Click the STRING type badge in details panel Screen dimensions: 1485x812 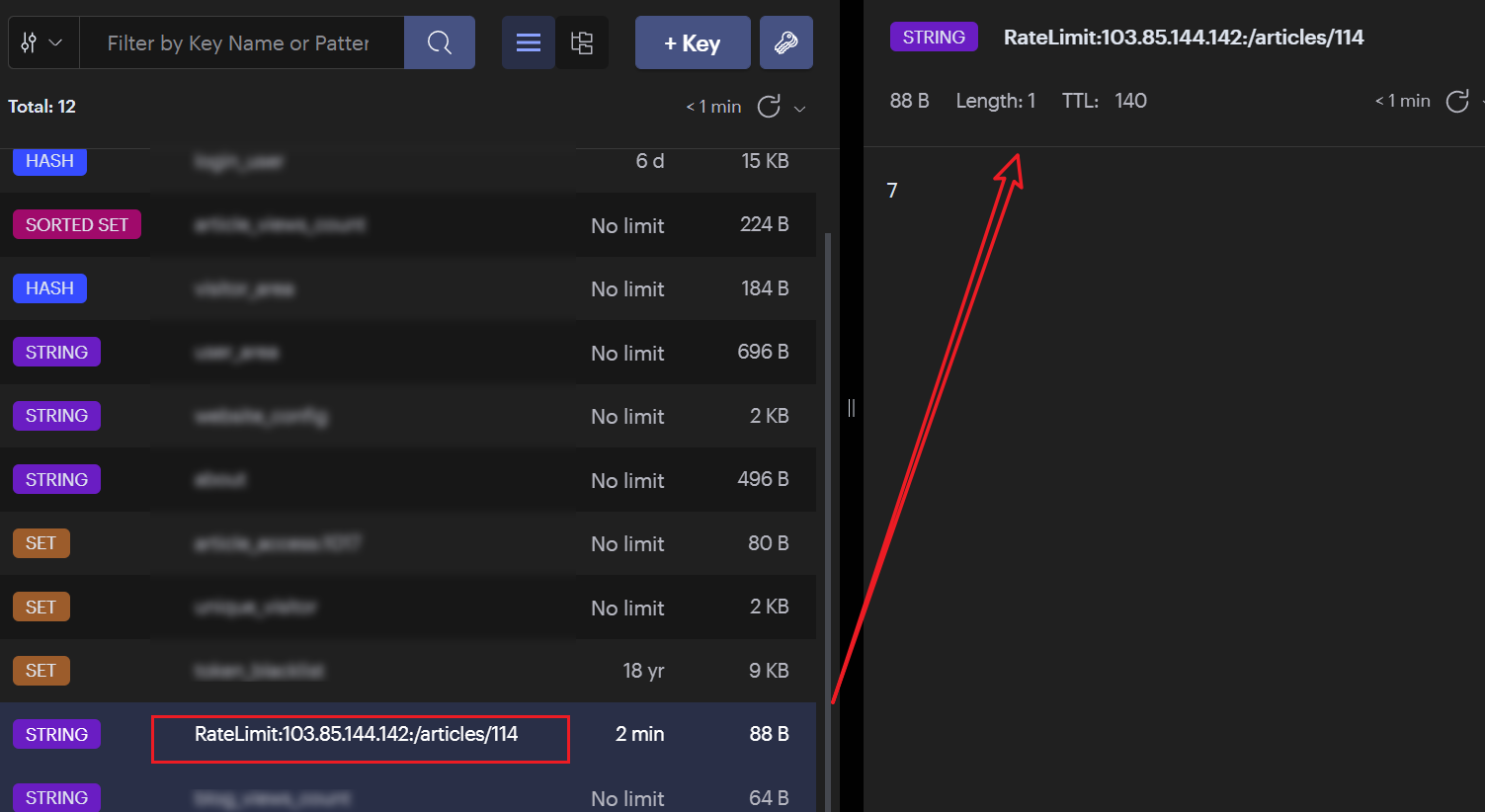pos(934,38)
